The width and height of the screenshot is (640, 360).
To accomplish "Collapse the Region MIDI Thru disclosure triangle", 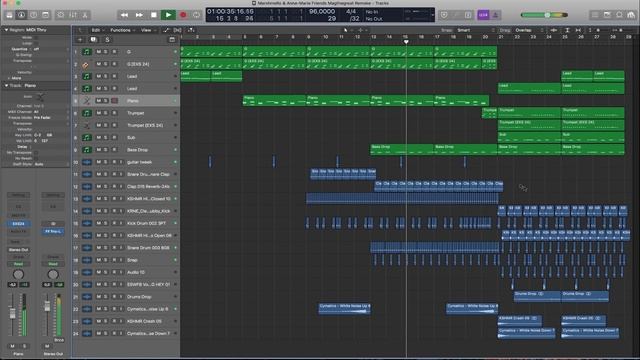I will 6,30.
